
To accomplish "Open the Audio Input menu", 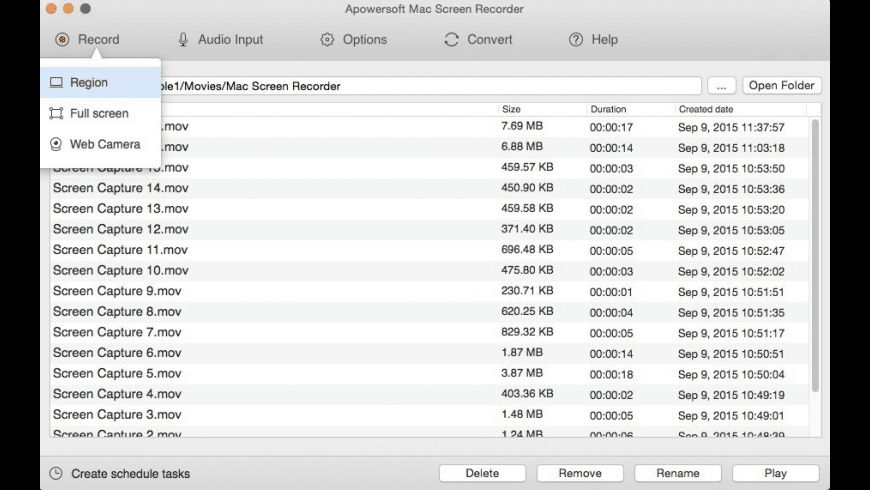I will pos(221,39).
